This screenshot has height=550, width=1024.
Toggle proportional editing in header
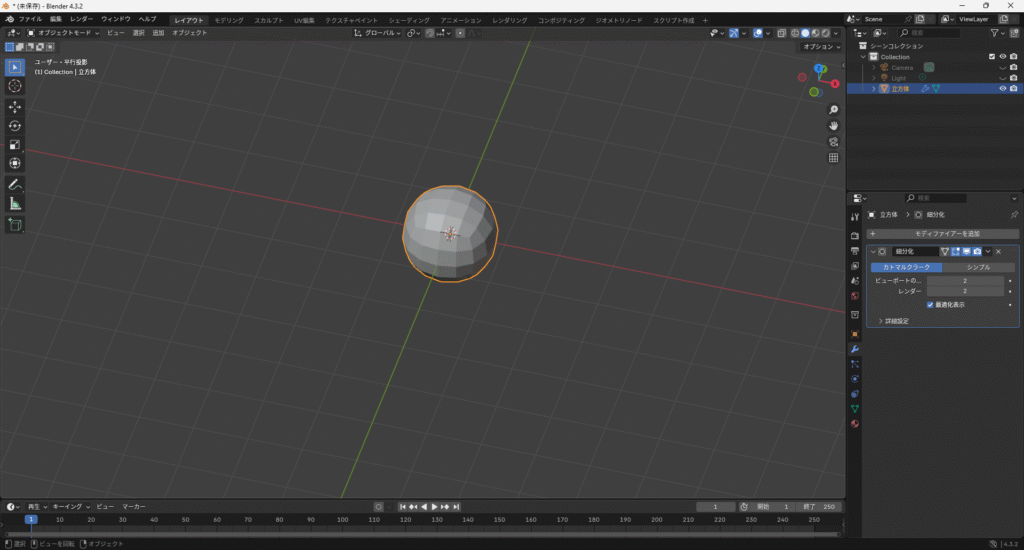[x=460, y=33]
